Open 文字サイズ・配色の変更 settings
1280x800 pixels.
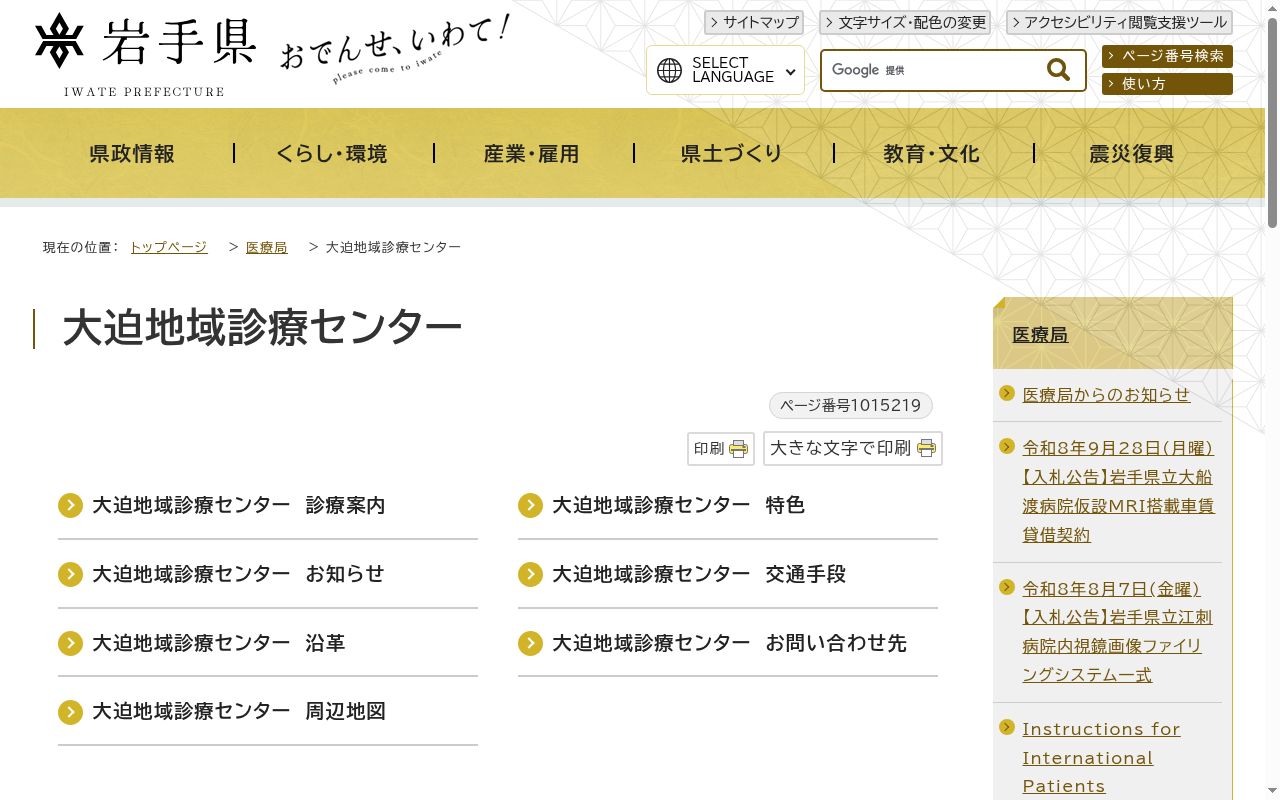pos(905,22)
